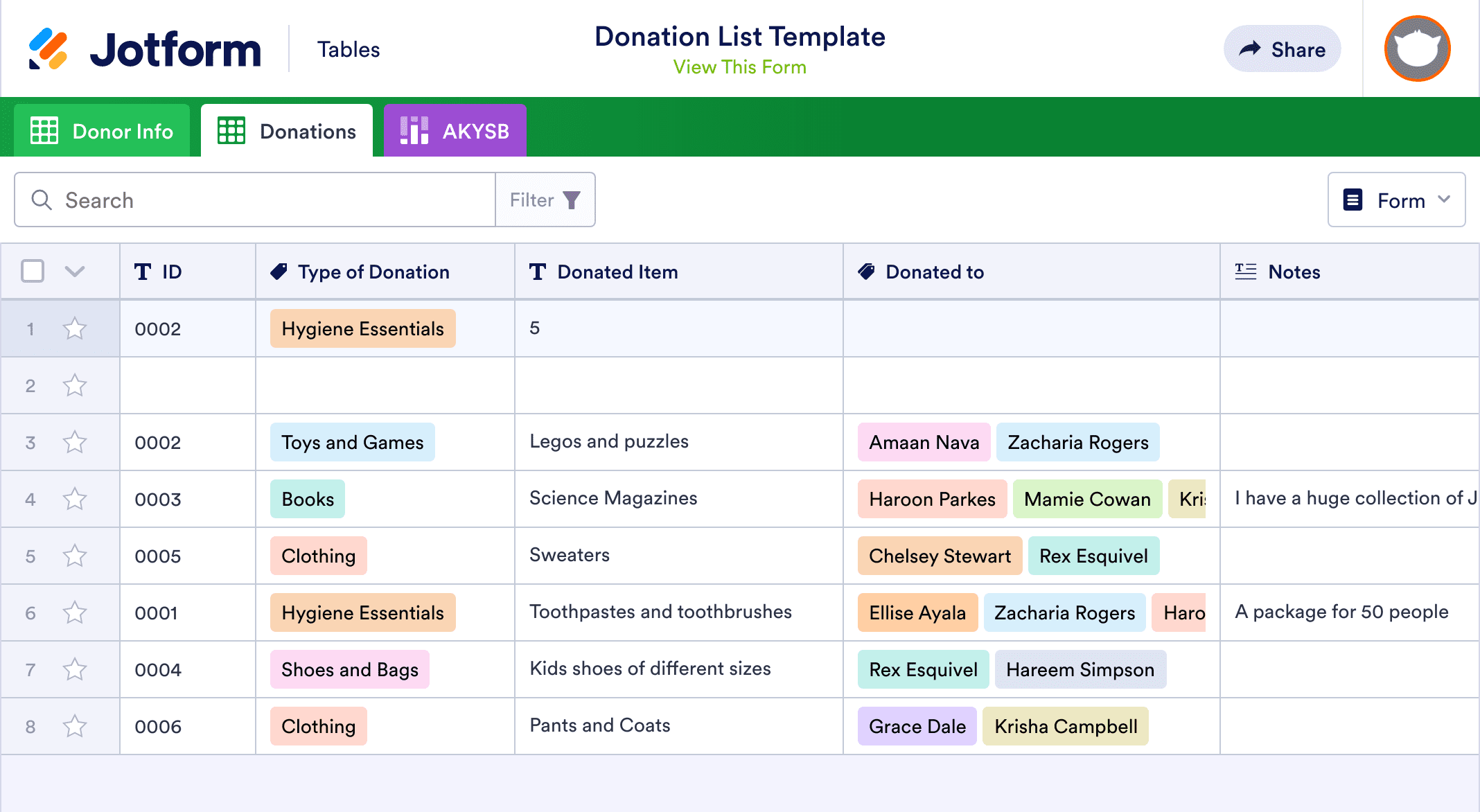The image size is (1480, 812).
Task: Click the Notes long-text column icon
Action: tap(1246, 272)
